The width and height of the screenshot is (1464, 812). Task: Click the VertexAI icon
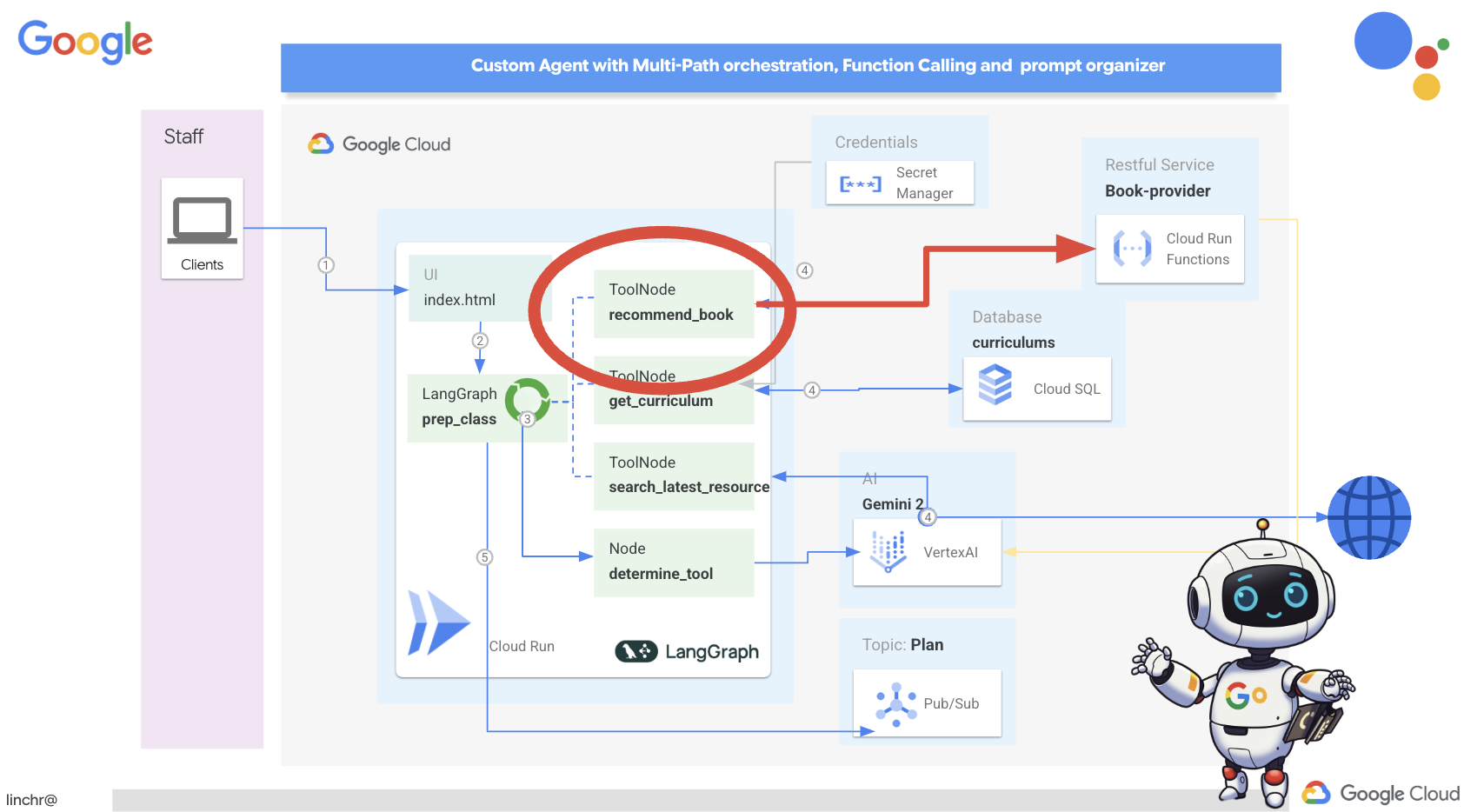click(888, 552)
